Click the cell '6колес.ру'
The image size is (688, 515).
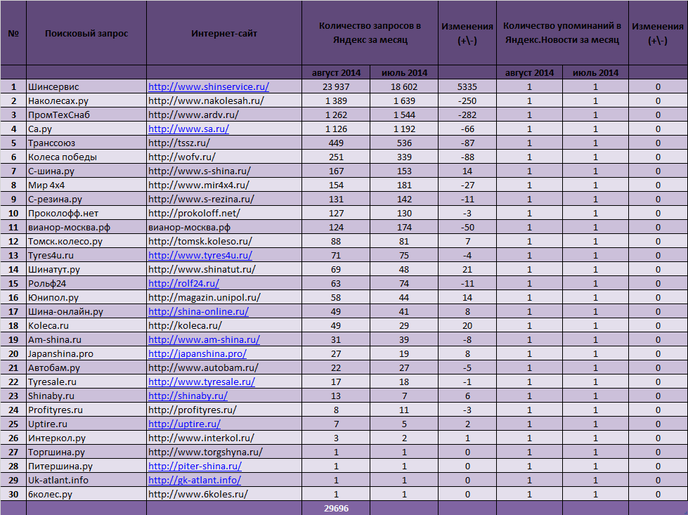click(86, 494)
